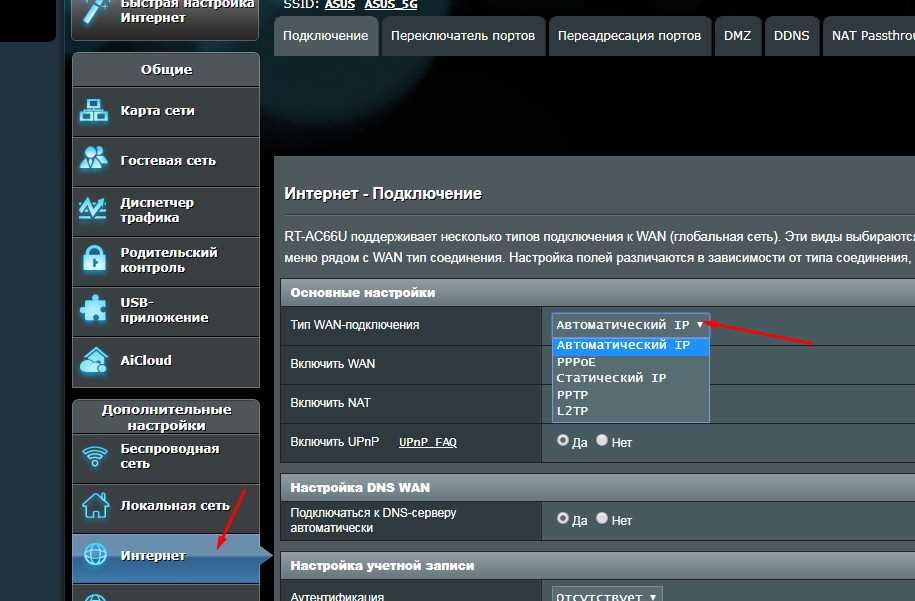Click the Настройка DNS WAN heading
Image resolution: width=915 pixels, height=601 pixels.
pyautogui.click(x=360, y=488)
